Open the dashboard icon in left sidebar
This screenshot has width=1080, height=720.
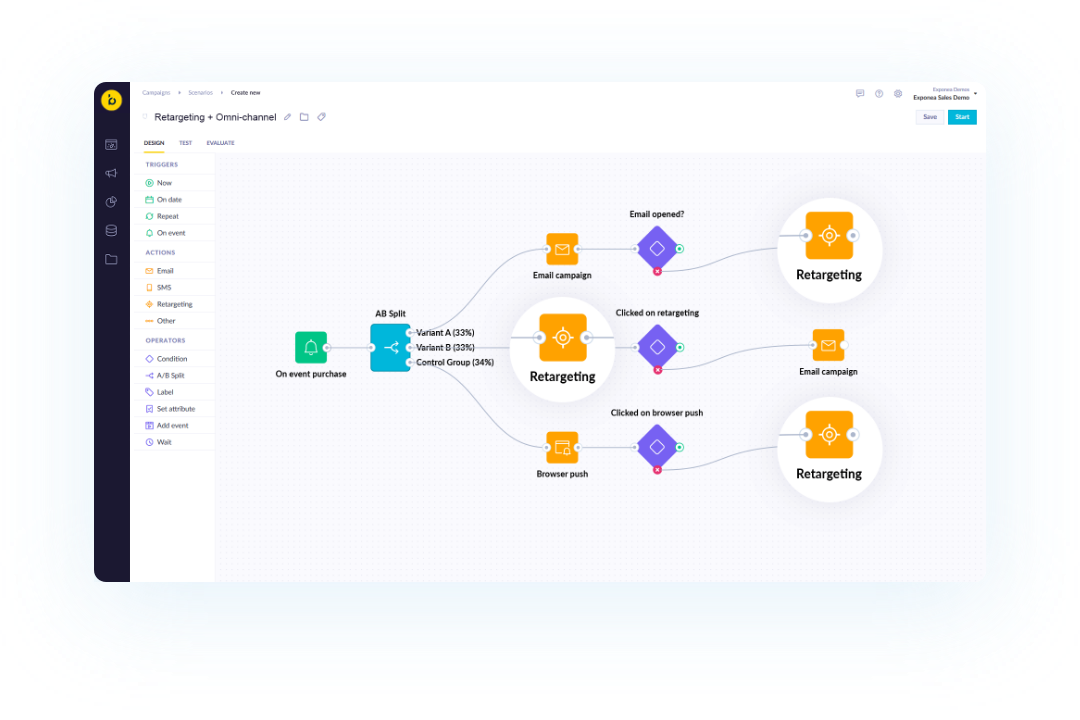coord(111,145)
